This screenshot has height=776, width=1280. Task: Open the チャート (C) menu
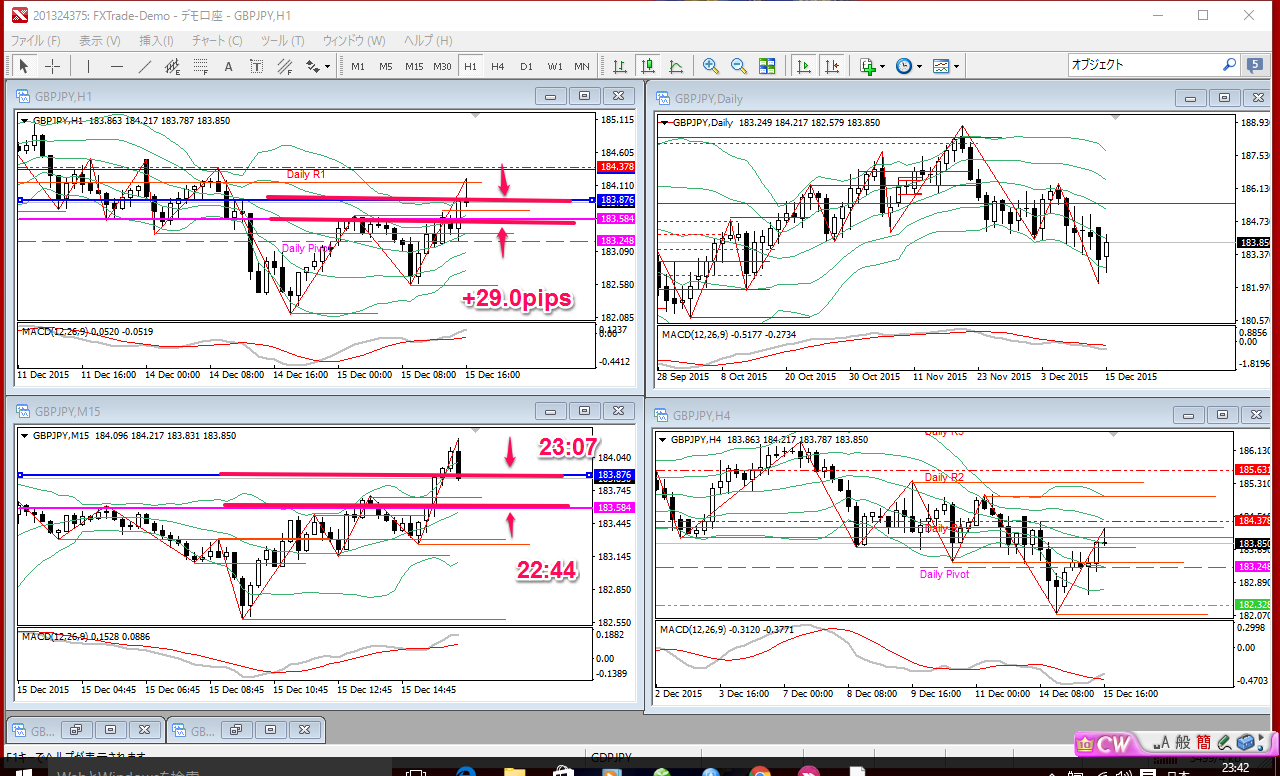coord(217,41)
